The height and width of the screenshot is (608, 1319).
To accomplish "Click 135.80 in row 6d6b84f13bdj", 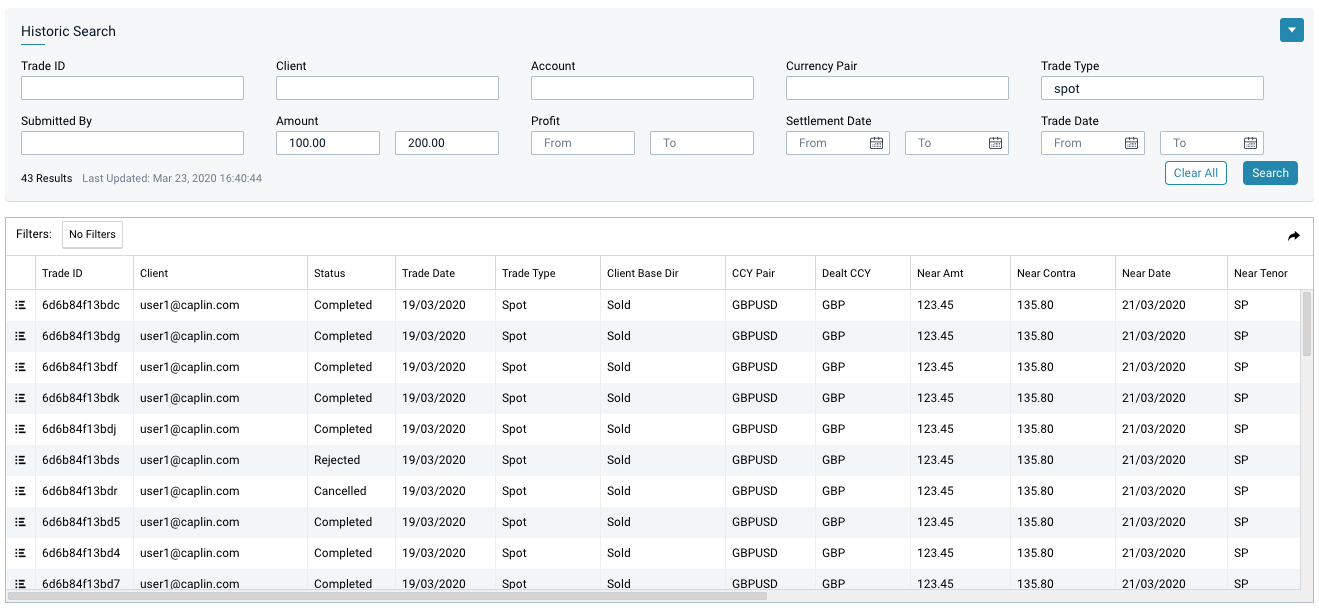I will [1036, 429].
